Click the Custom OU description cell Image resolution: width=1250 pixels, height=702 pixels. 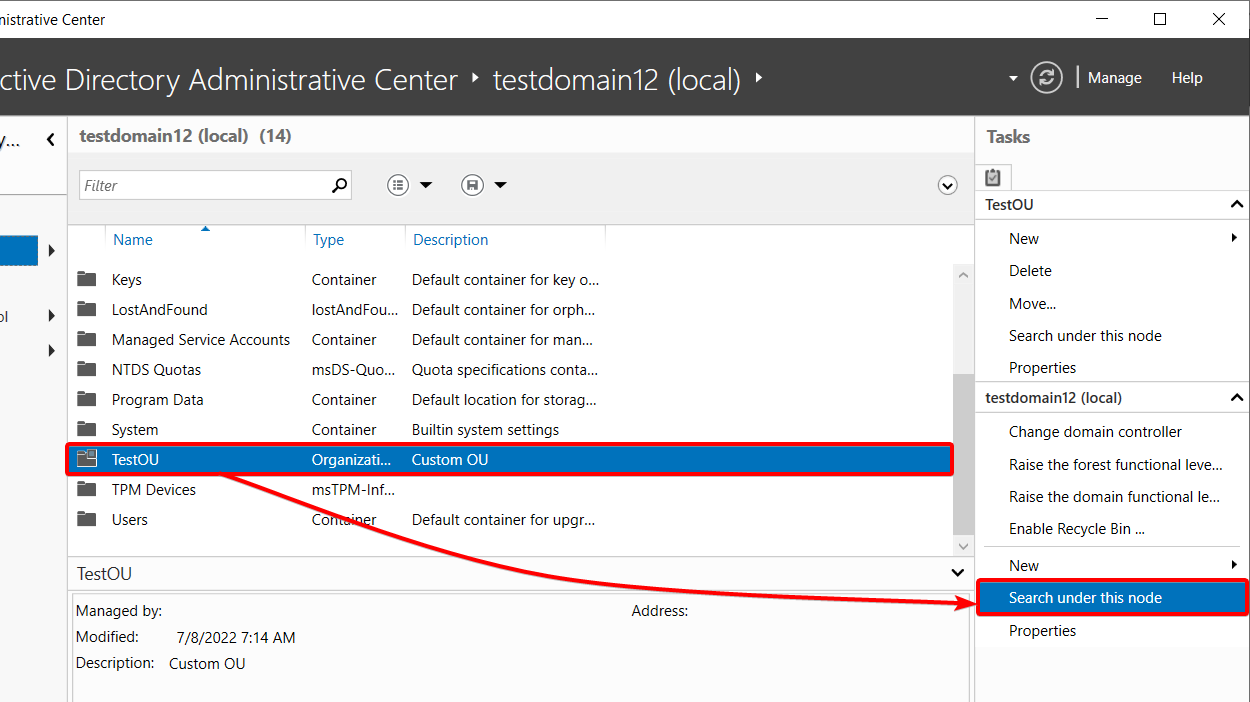450,460
